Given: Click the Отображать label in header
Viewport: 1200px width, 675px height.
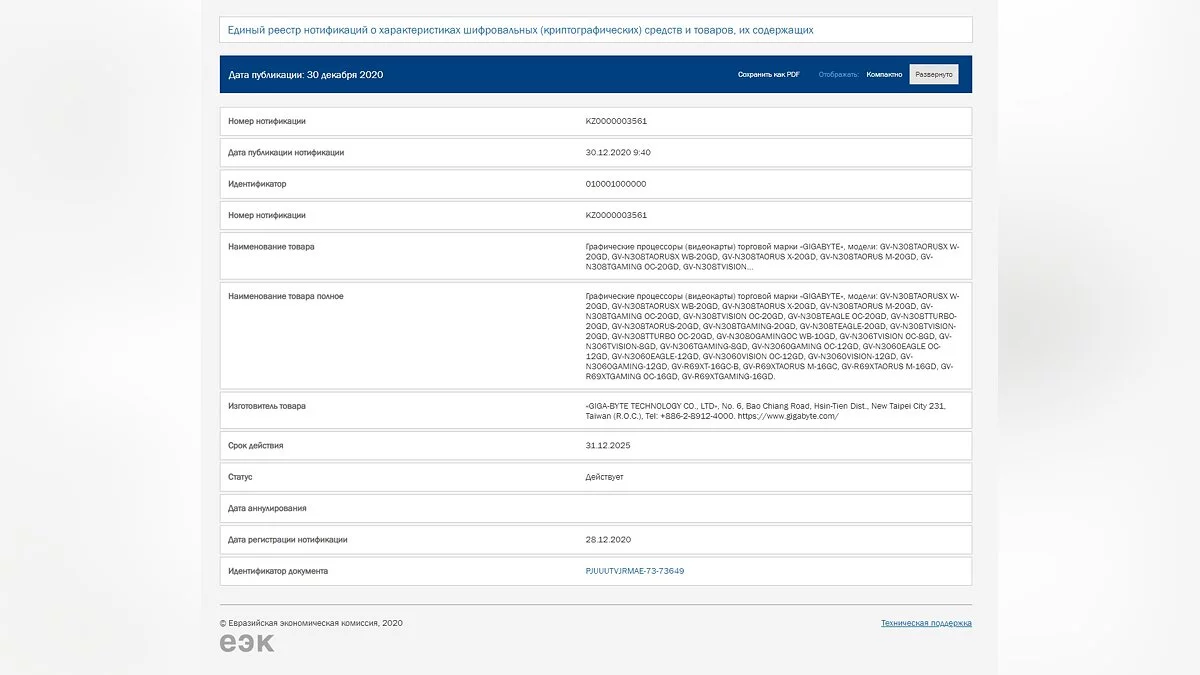Looking at the screenshot, I should pos(838,74).
